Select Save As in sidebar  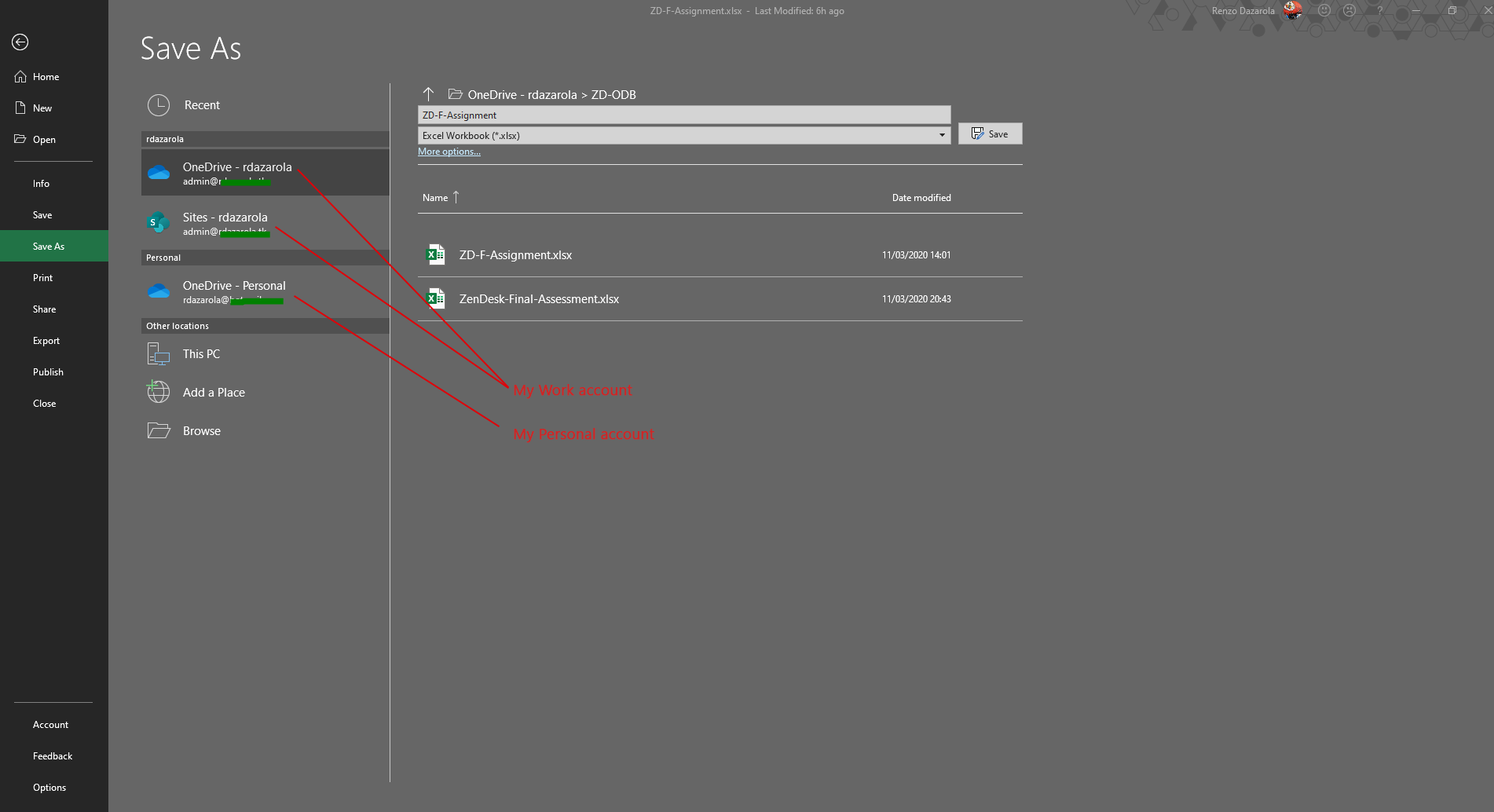click(54, 246)
